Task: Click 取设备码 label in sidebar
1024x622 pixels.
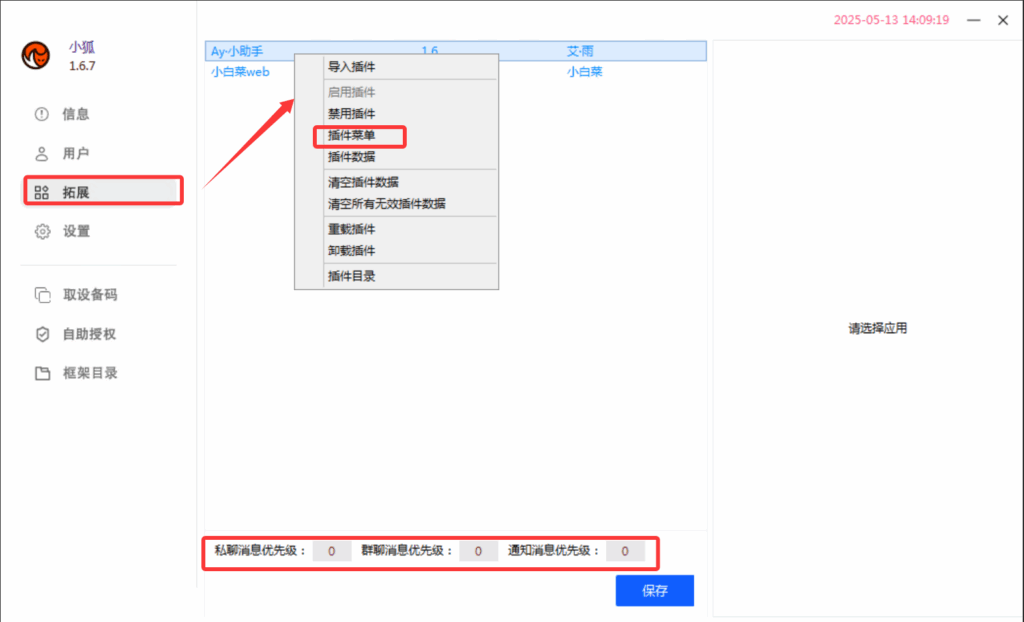Action: click(x=90, y=295)
